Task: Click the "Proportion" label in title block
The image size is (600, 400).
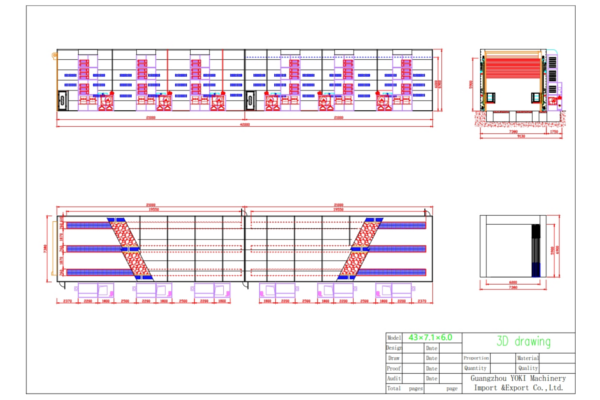Action: (x=476, y=357)
